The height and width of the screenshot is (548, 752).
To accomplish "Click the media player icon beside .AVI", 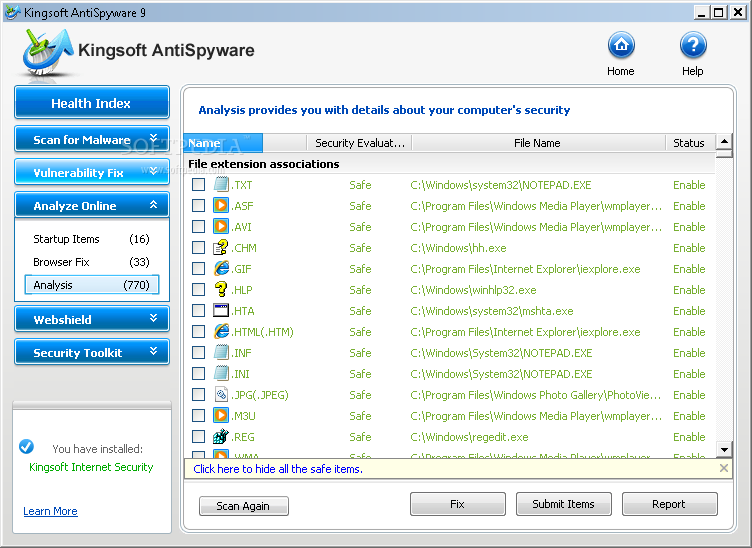I will tap(221, 226).
